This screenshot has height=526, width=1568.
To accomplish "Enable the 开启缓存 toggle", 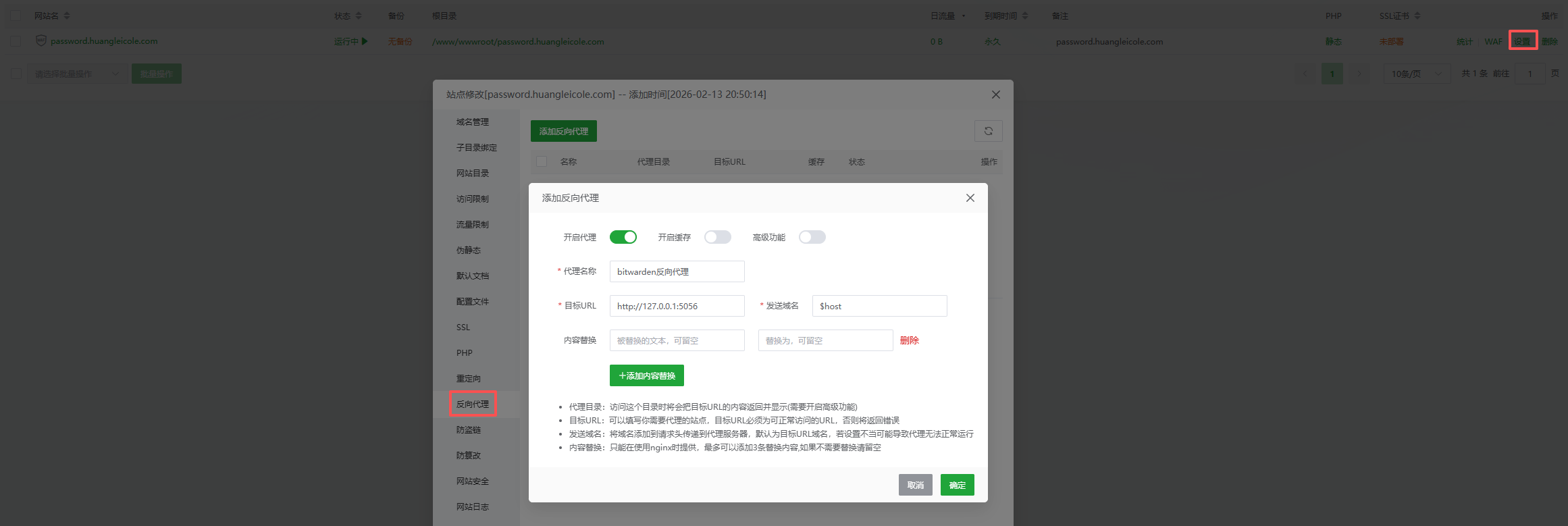I will coord(717,237).
